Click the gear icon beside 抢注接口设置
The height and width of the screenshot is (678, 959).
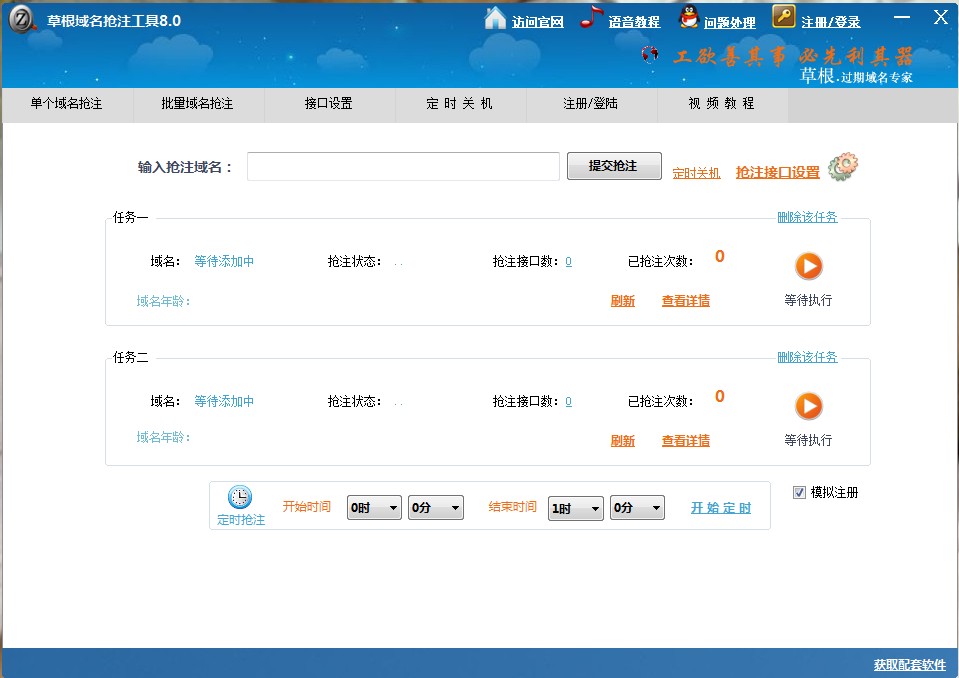click(x=843, y=167)
